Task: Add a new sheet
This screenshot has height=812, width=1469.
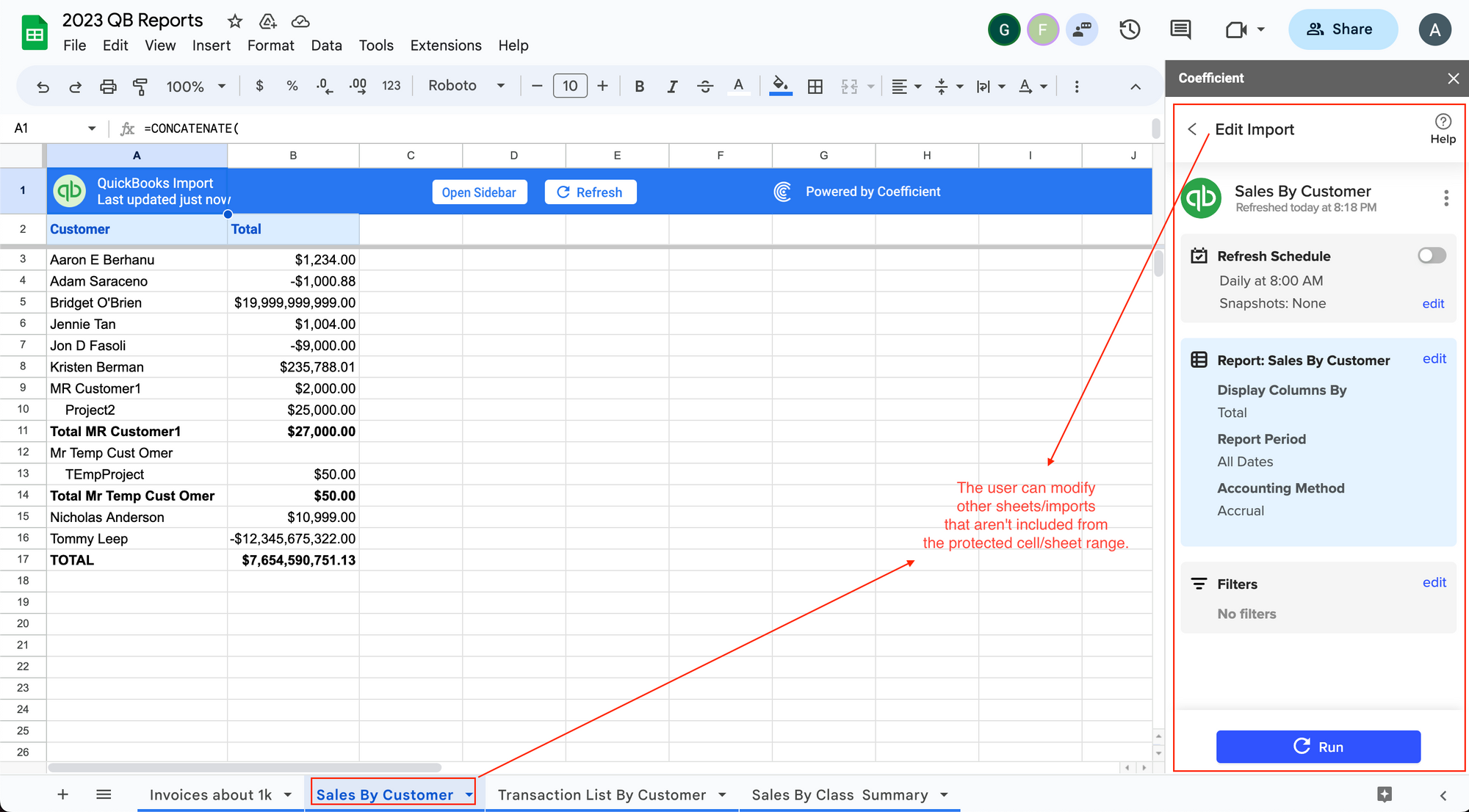Action: click(62, 794)
